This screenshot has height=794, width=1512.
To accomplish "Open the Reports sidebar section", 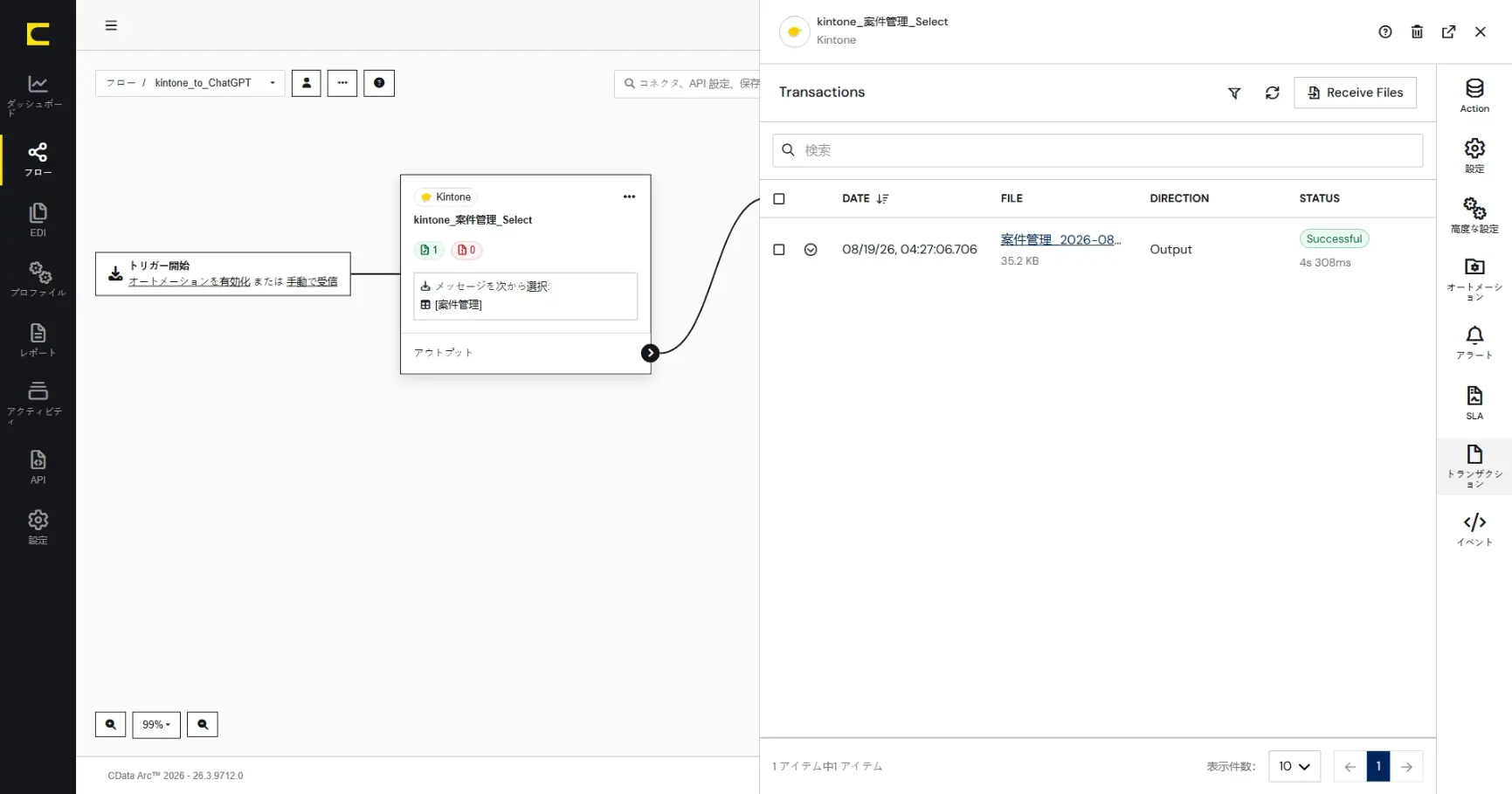I will [x=38, y=340].
